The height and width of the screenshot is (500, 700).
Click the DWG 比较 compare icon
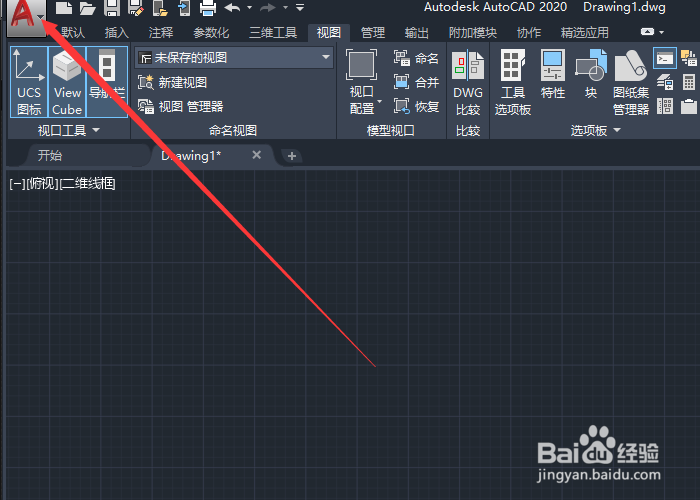point(468,82)
